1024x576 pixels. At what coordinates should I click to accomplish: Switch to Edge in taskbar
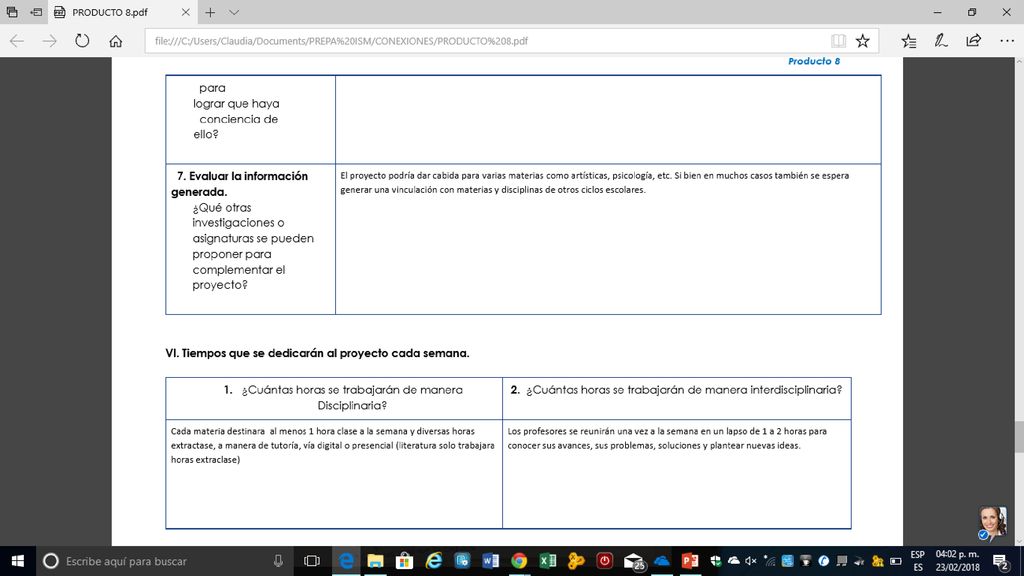[x=346, y=561]
